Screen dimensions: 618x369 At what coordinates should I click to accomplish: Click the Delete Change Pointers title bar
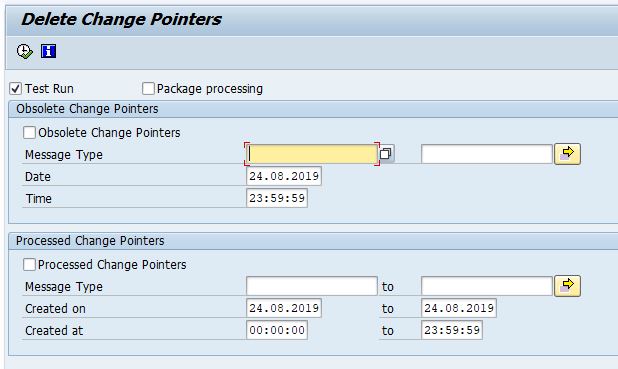pyautogui.click(x=311, y=20)
